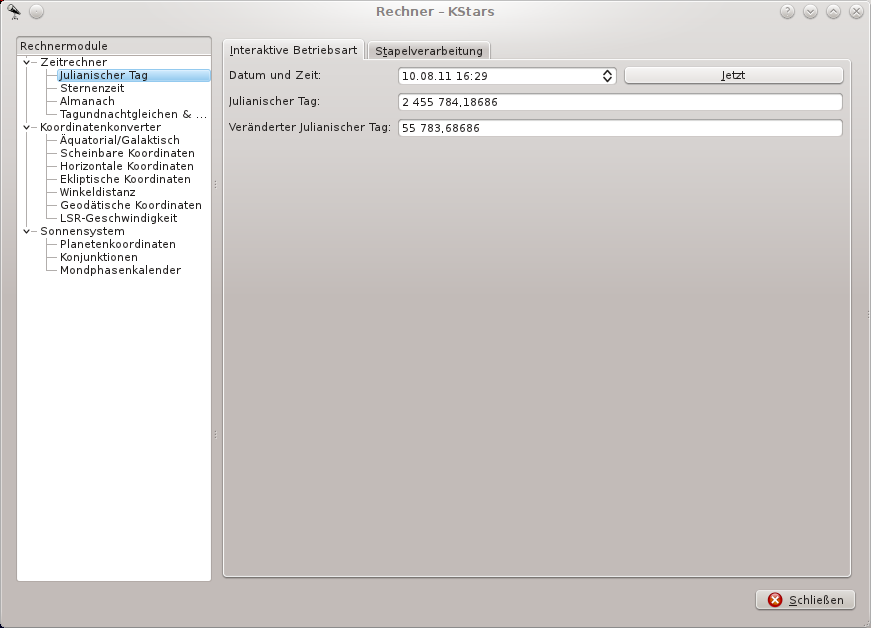Open the date and time spinner arrows
This screenshot has width=871, height=628.
pos(607,75)
